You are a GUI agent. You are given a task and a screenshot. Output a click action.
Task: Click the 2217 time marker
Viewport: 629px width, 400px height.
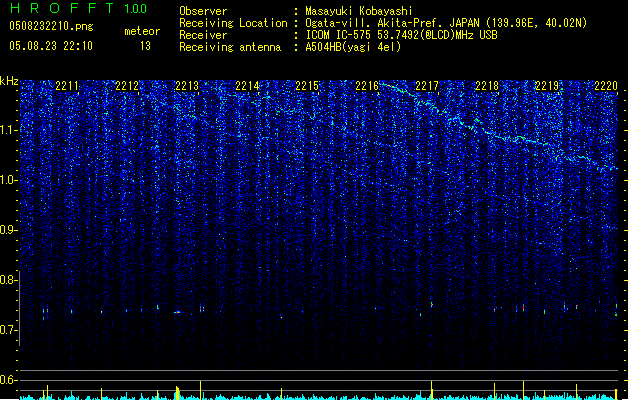[x=427, y=86]
